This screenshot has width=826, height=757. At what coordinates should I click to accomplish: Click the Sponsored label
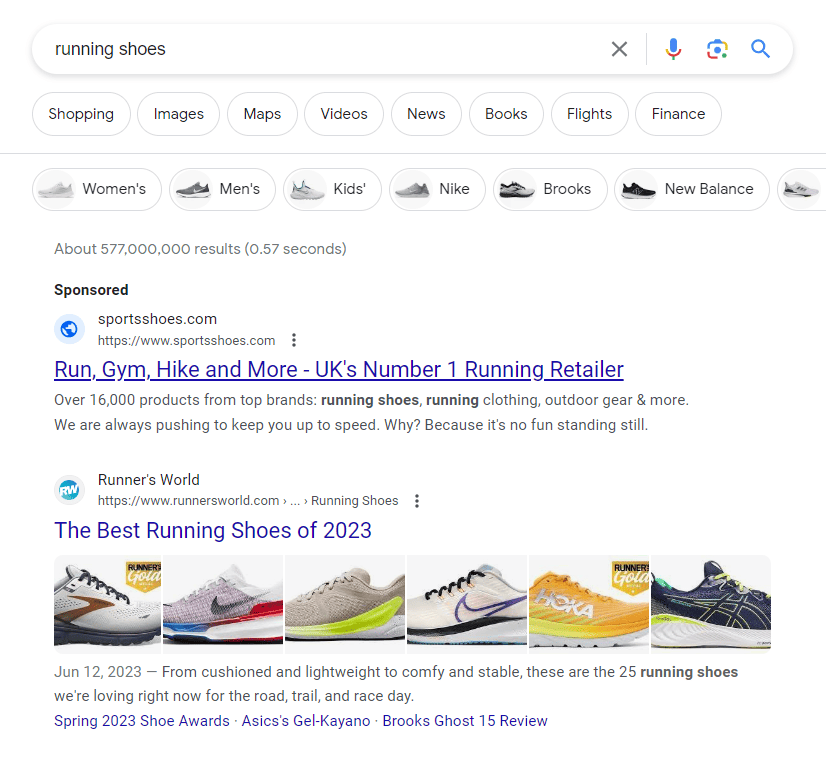point(91,290)
